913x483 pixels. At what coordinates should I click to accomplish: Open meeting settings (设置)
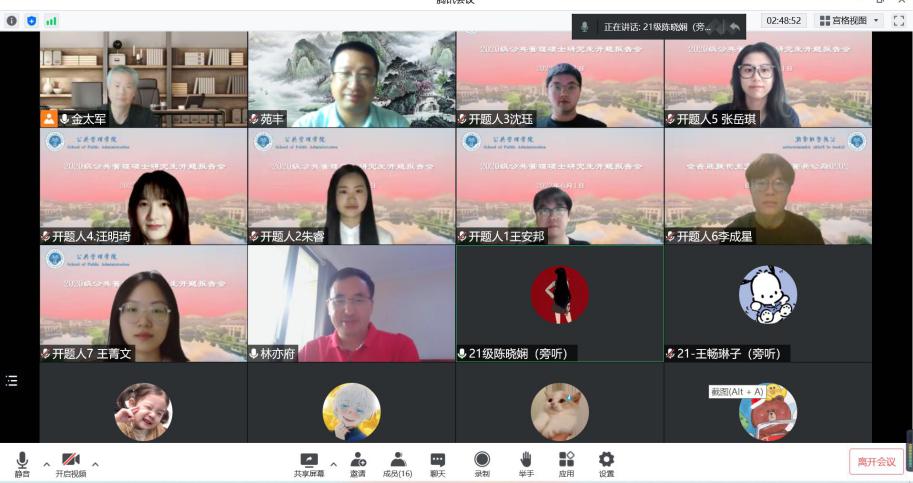[x=606, y=463]
